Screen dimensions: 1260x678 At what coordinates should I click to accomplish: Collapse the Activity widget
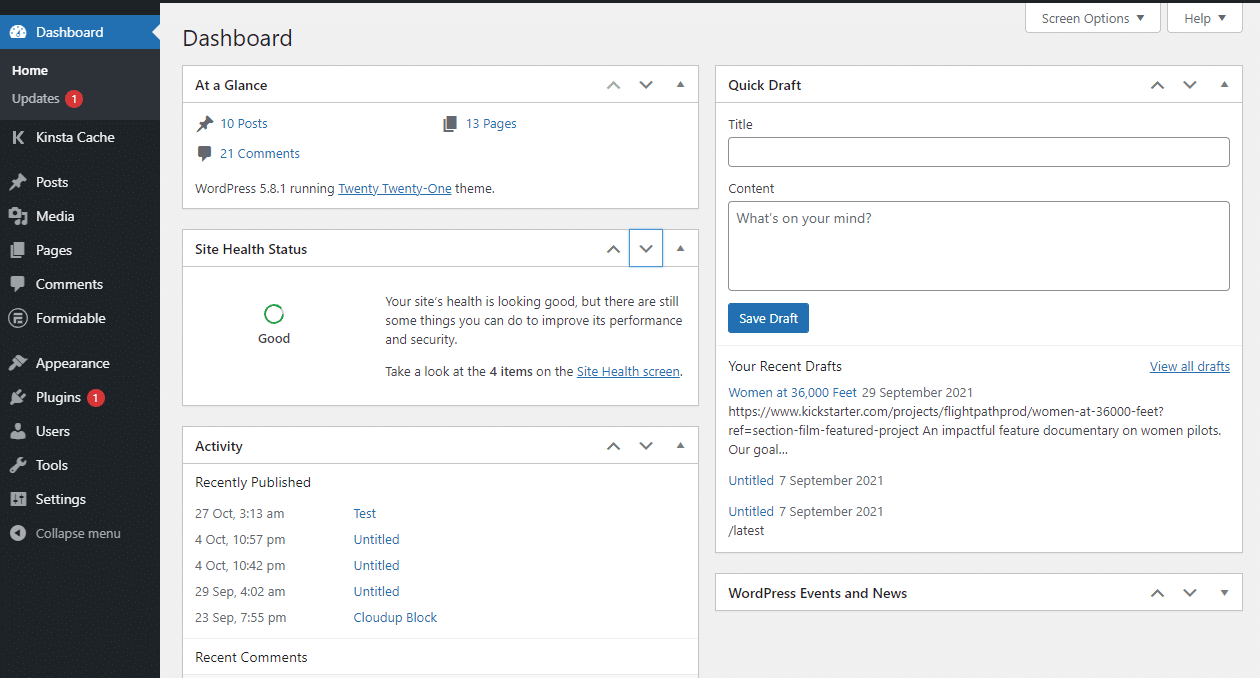(x=681, y=445)
